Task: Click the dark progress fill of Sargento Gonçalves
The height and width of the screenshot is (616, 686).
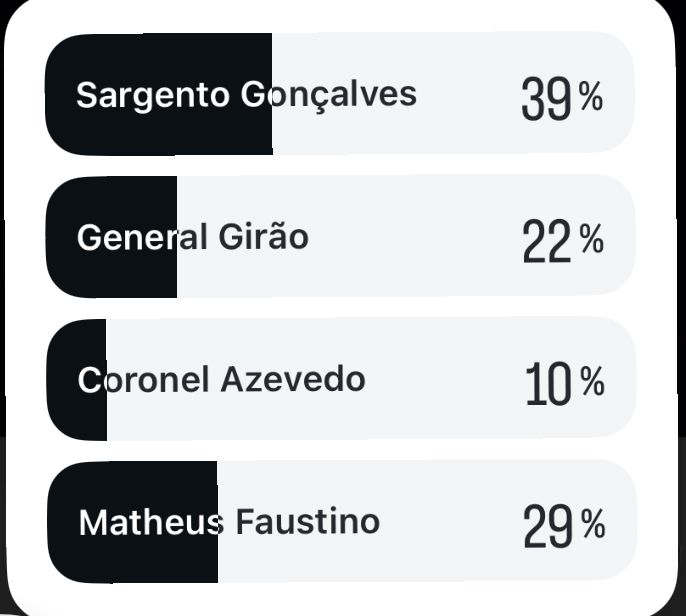Action: [160, 130]
